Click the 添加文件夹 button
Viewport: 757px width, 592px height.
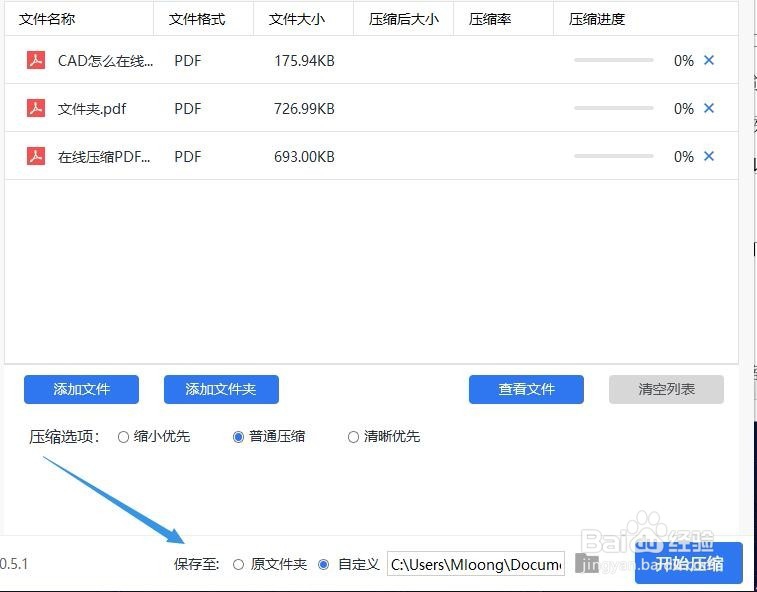(x=221, y=389)
